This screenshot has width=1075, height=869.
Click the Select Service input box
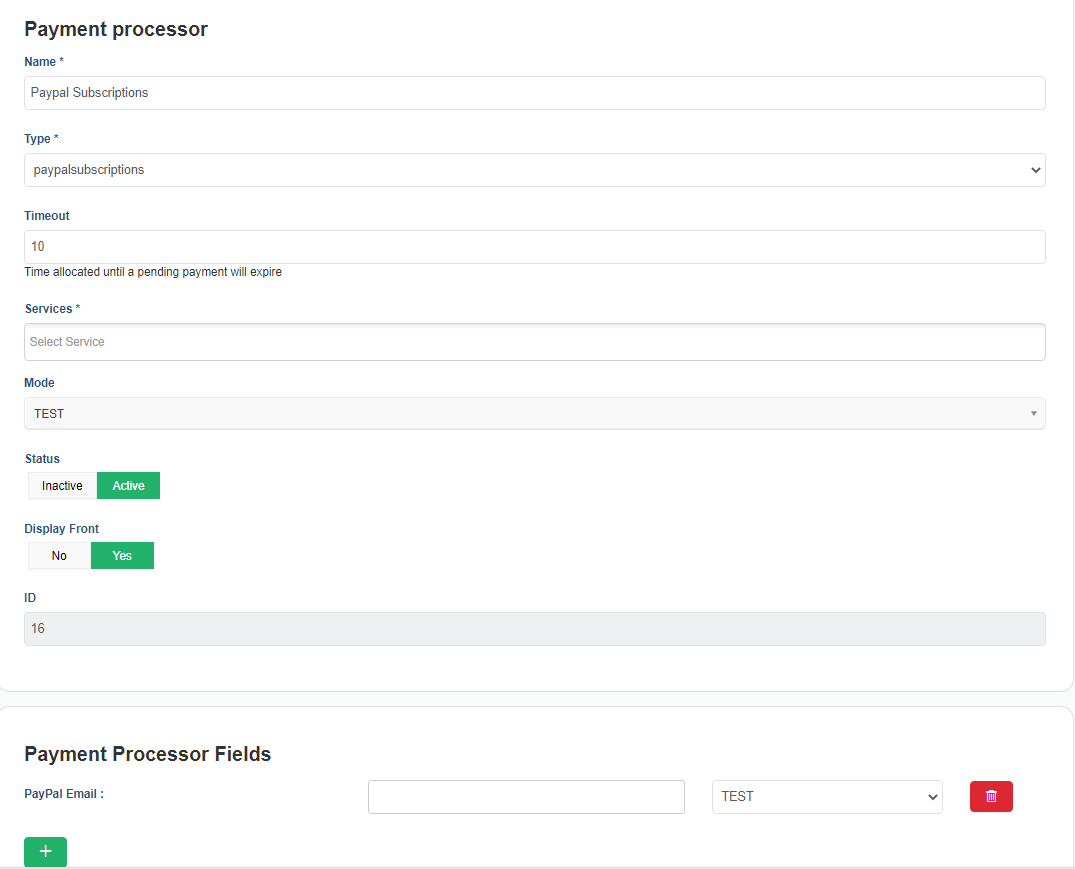535,342
